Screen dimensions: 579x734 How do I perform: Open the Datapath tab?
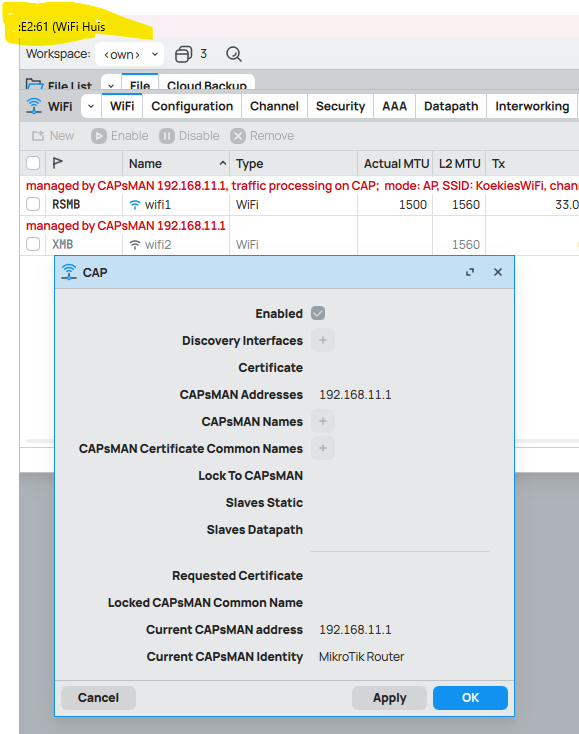[451, 106]
